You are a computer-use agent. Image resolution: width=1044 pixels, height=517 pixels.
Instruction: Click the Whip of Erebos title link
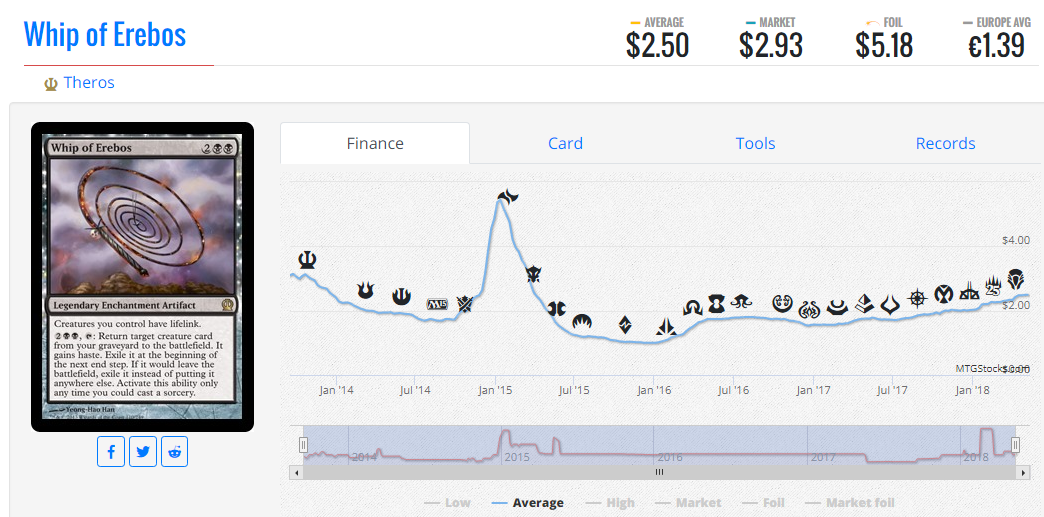(105, 34)
